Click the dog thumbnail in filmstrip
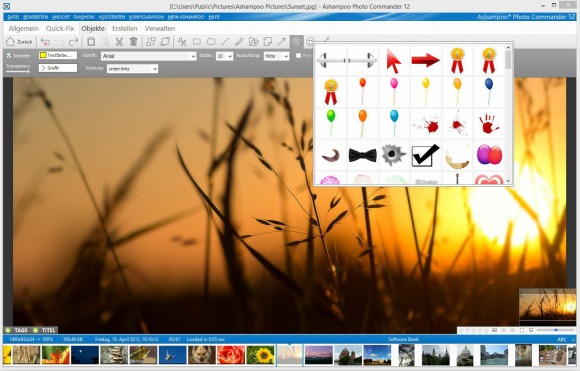This screenshot has width=580, height=371. (x=202, y=355)
